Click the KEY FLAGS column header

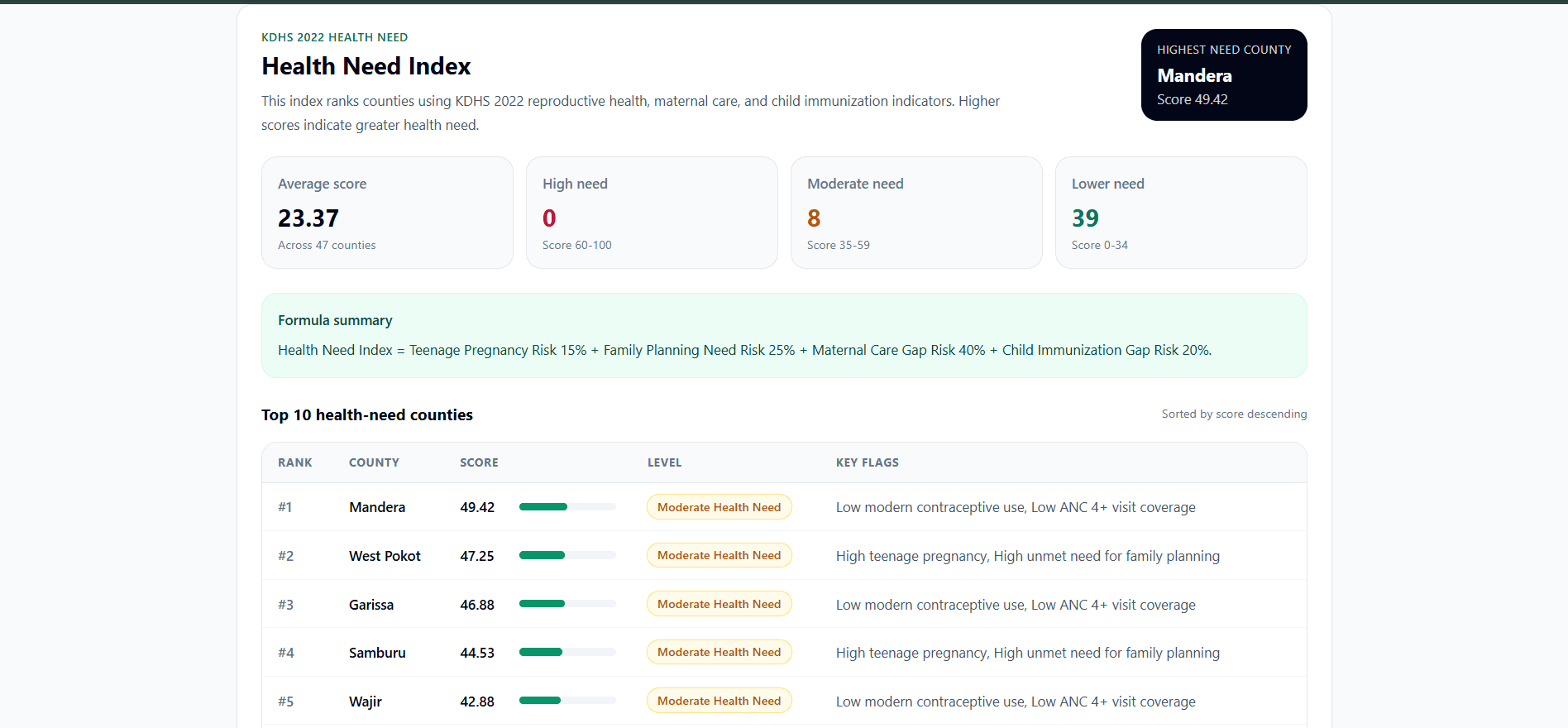coord(868,462)
